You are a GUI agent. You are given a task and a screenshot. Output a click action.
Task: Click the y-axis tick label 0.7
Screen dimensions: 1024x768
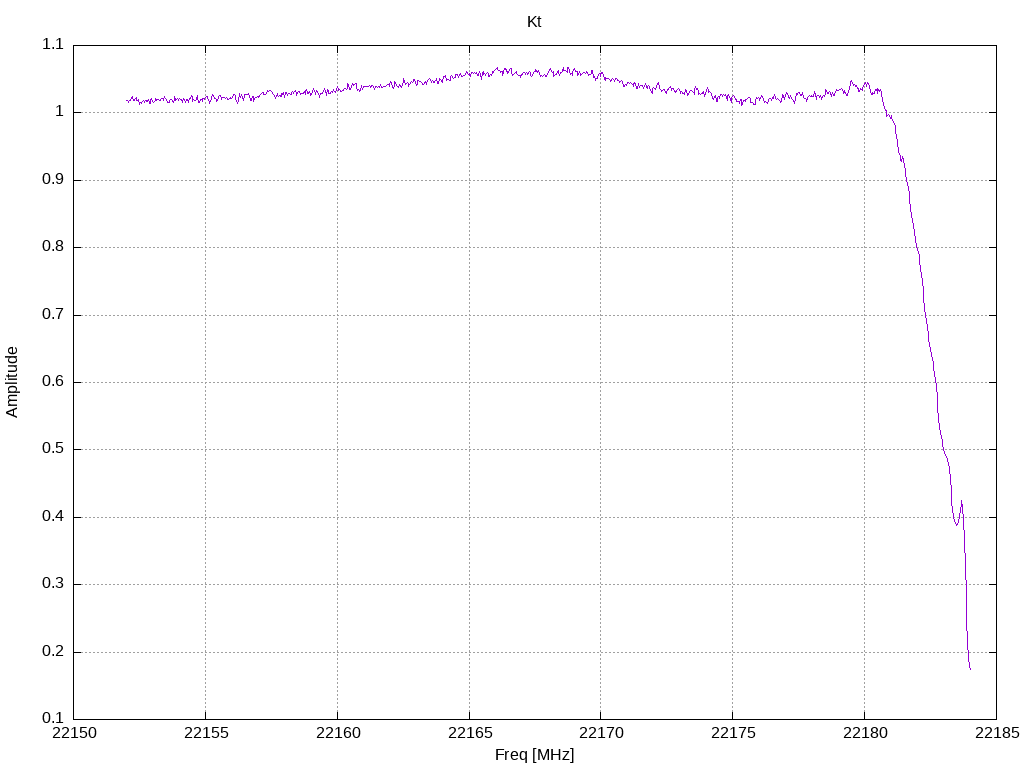tap(53, 314)
